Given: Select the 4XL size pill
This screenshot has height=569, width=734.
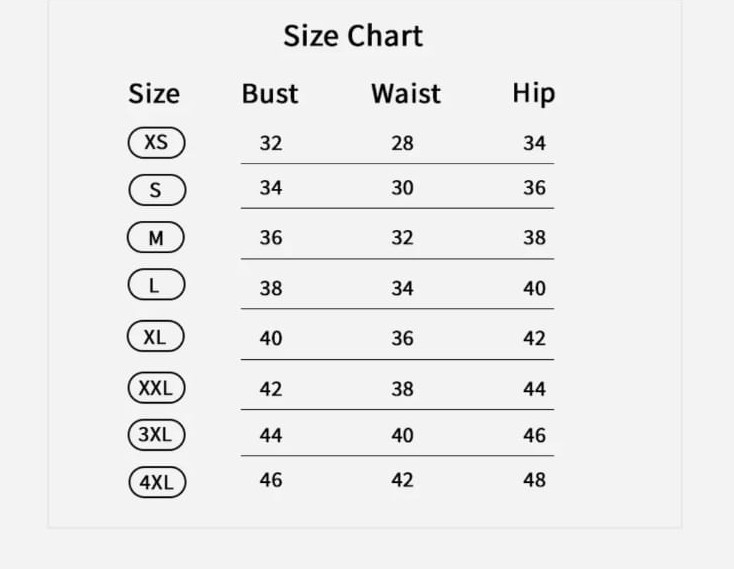Looking at the screenshot, I should coord(156,482).
